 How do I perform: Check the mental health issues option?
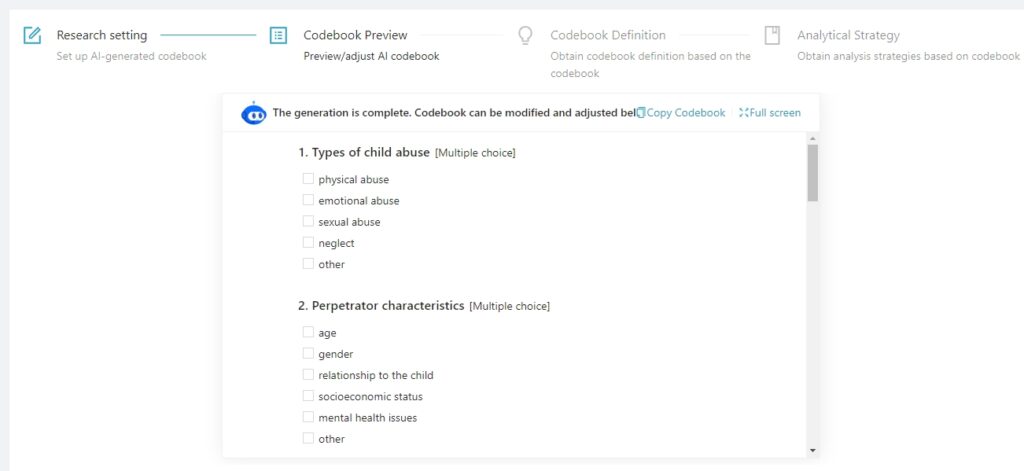(x=308, y=417)
